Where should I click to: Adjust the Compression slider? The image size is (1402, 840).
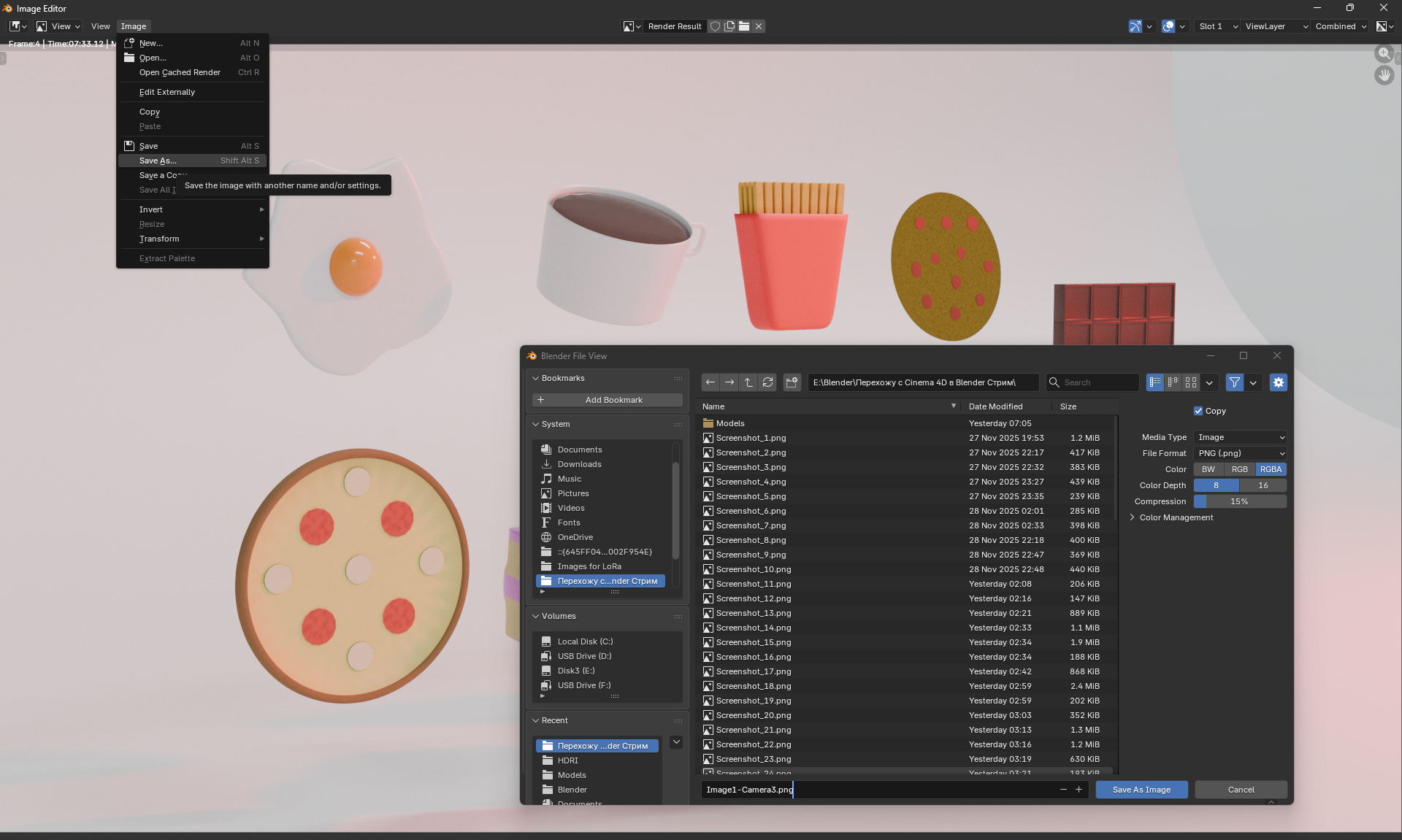click(1239, 501)
